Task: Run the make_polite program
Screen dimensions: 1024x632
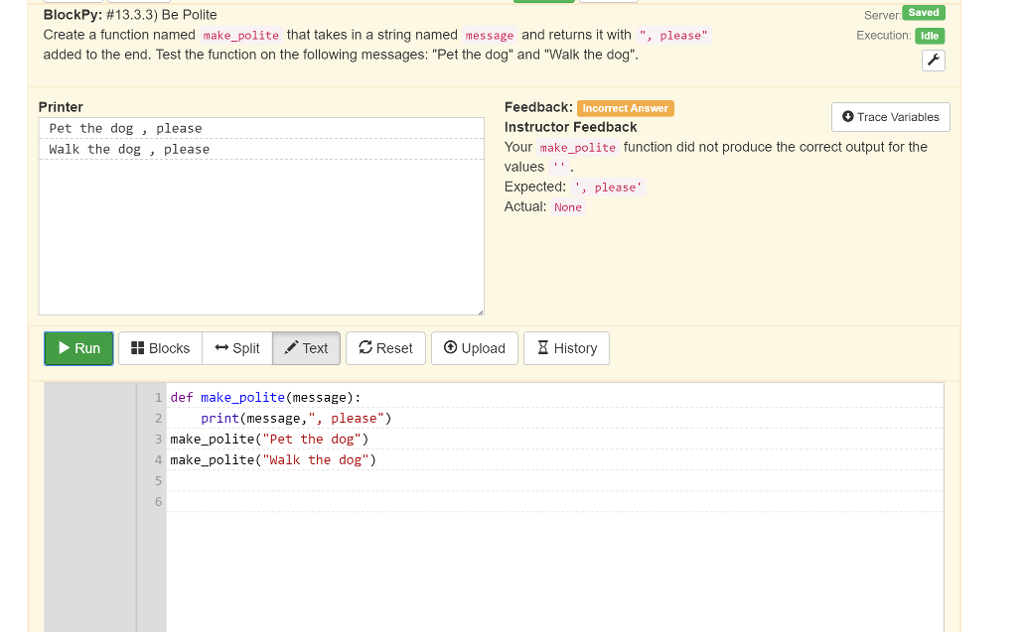Action: click(x=78, y=348)
